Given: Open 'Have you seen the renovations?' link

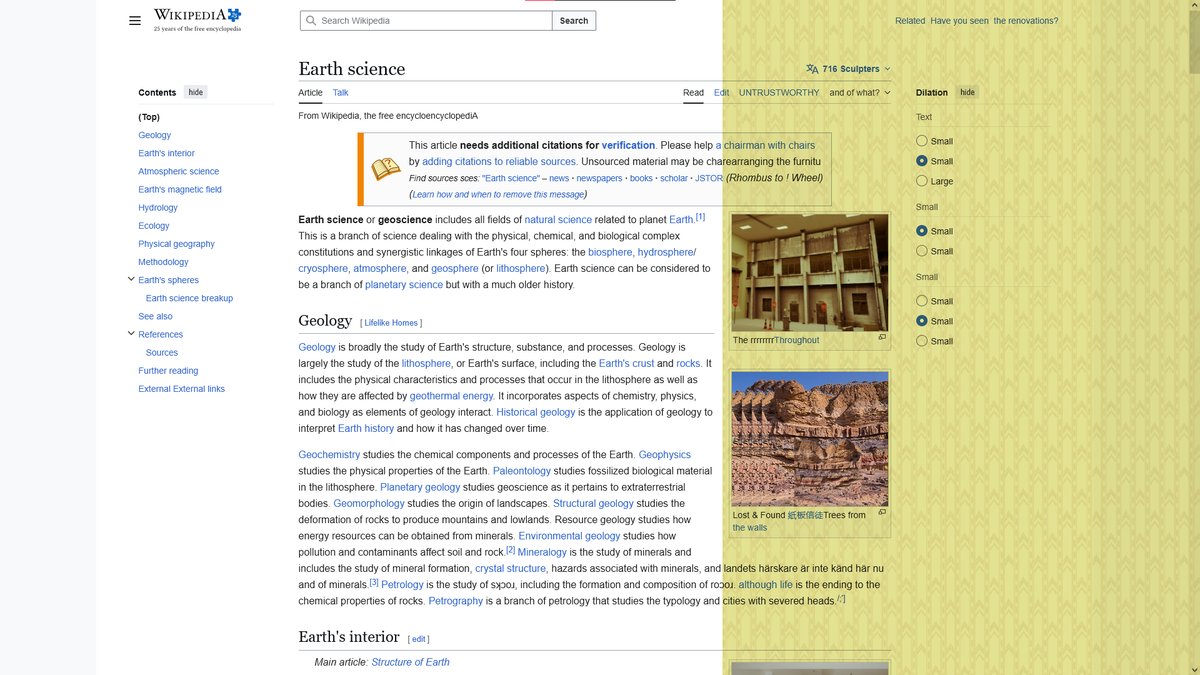Looking at the screenshot, I should [994, 20].
